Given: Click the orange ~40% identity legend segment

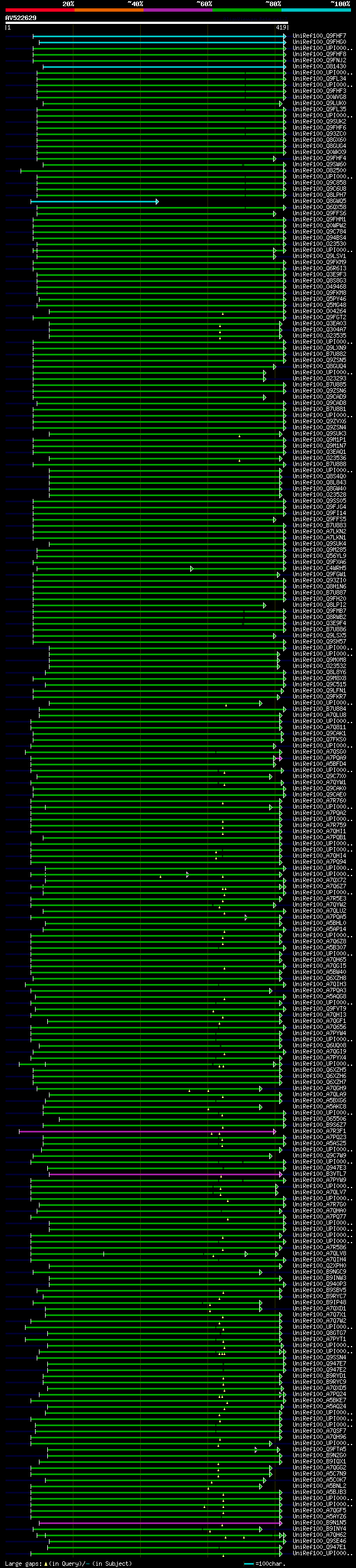Looking at the screenshot, I should tap(109, 10).
